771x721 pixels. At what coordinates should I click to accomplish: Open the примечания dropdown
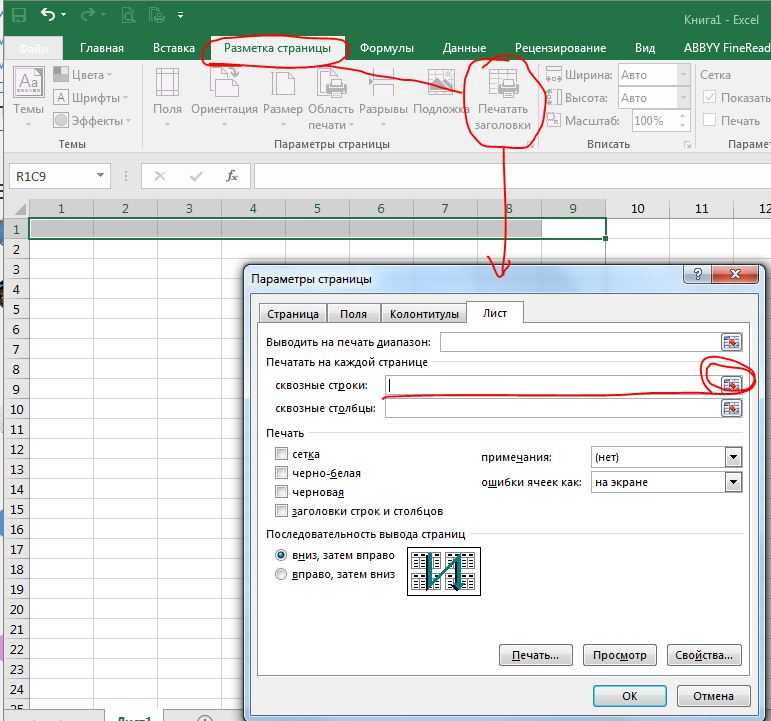[x=733, y=457]
